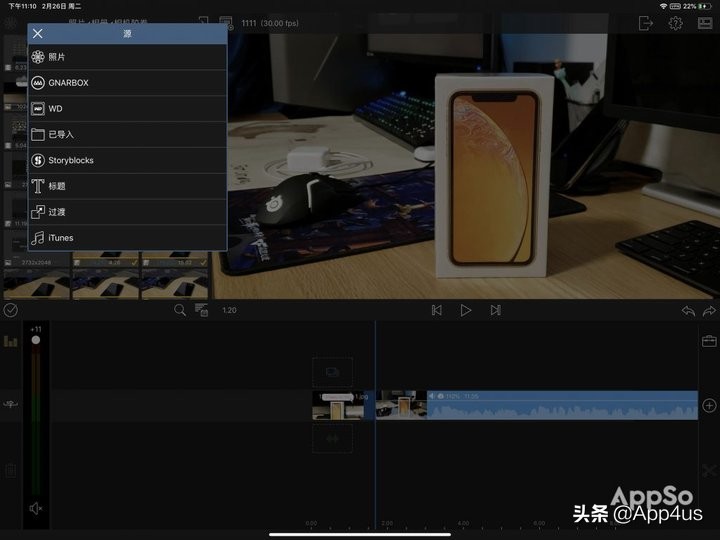Toggle the track link icon
The height and width of the screenshot is (540, 720).
[x=11, y=404]
